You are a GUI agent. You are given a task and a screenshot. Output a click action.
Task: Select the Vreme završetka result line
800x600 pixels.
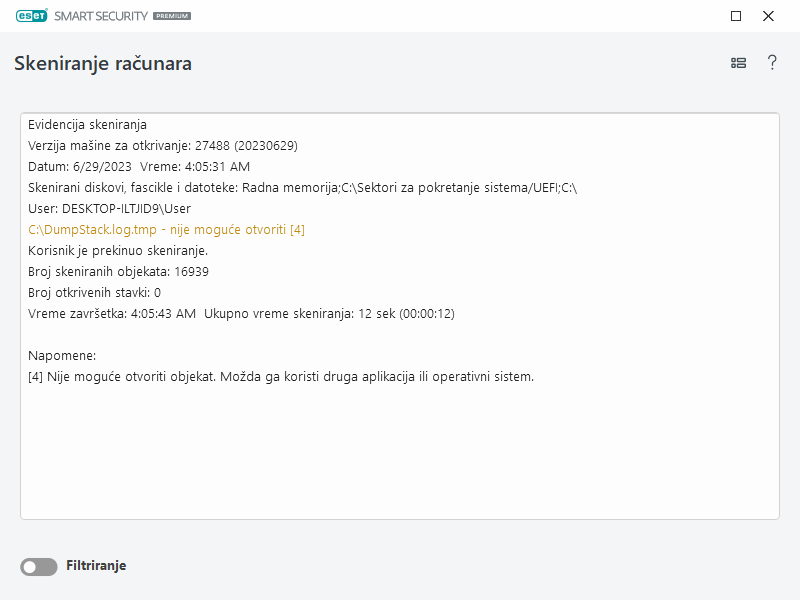tap(240, 312)
